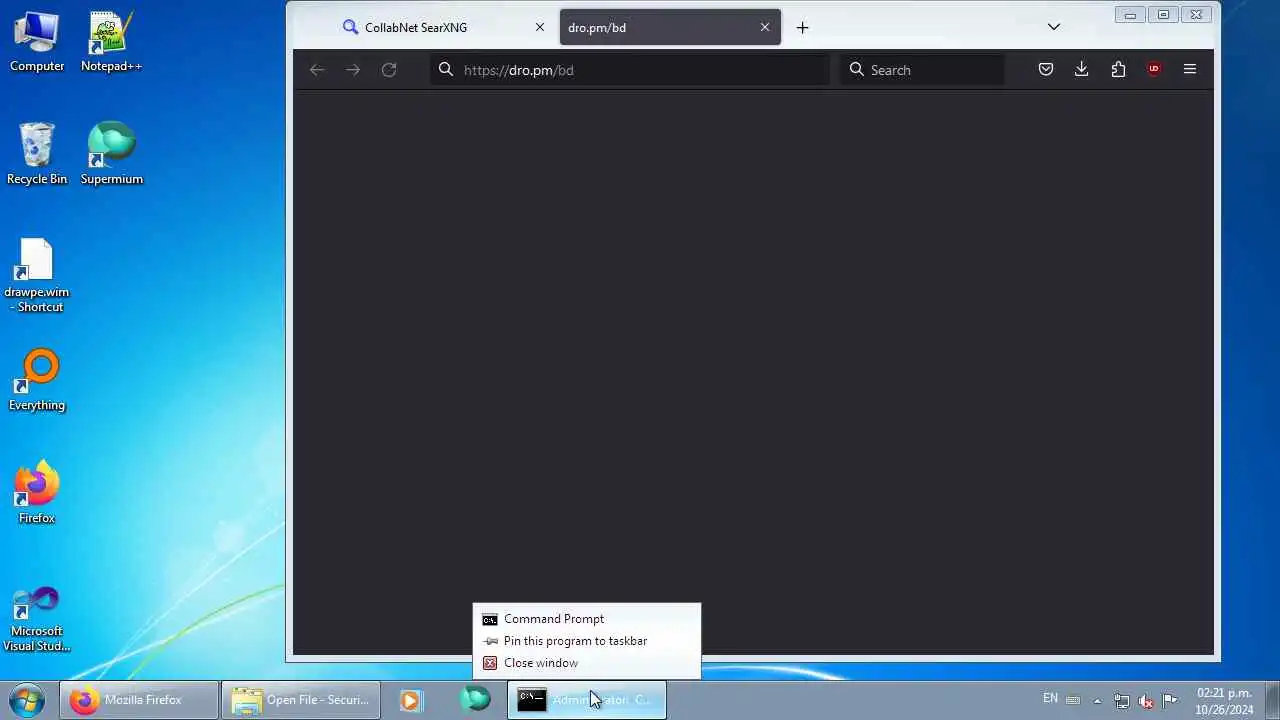Image resolution: width=1280 pixels, height=720 pixels.
Task: Open the taskbar clock and date
Action: (x=1224, y=701)
